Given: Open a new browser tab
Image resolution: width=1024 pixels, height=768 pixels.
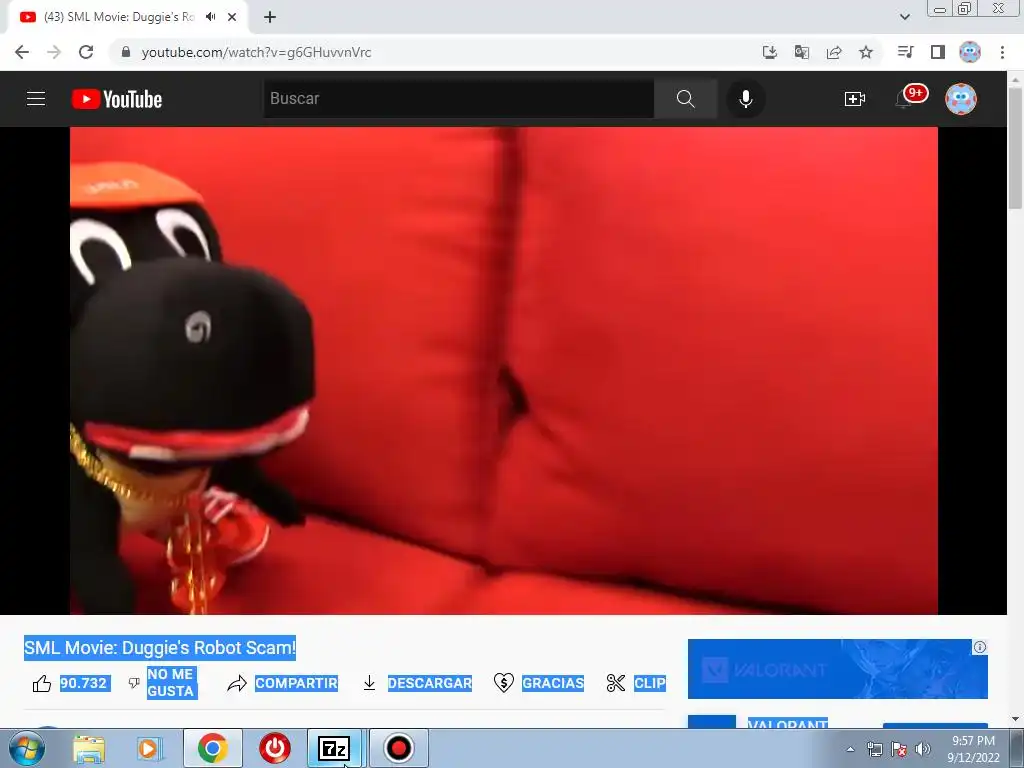Looking at the screenshot, I should pos(270,17).
